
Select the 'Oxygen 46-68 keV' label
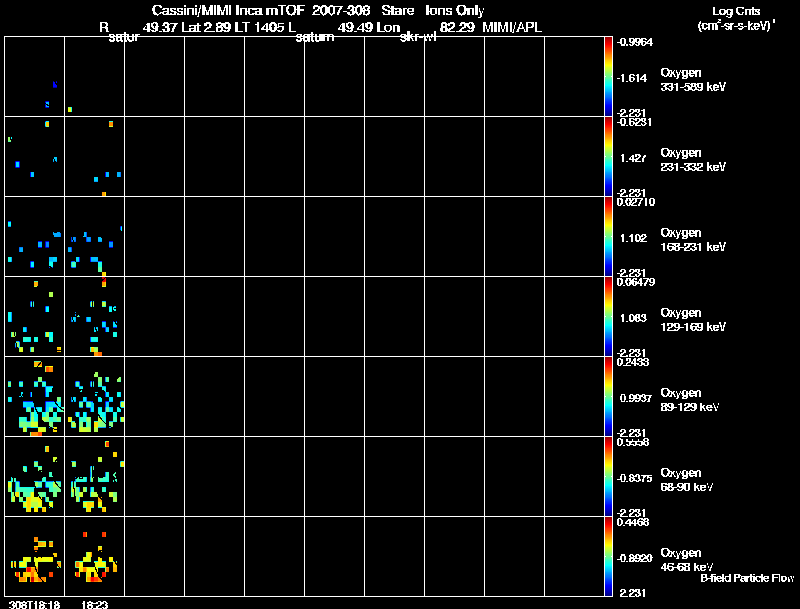coord(687,560)
